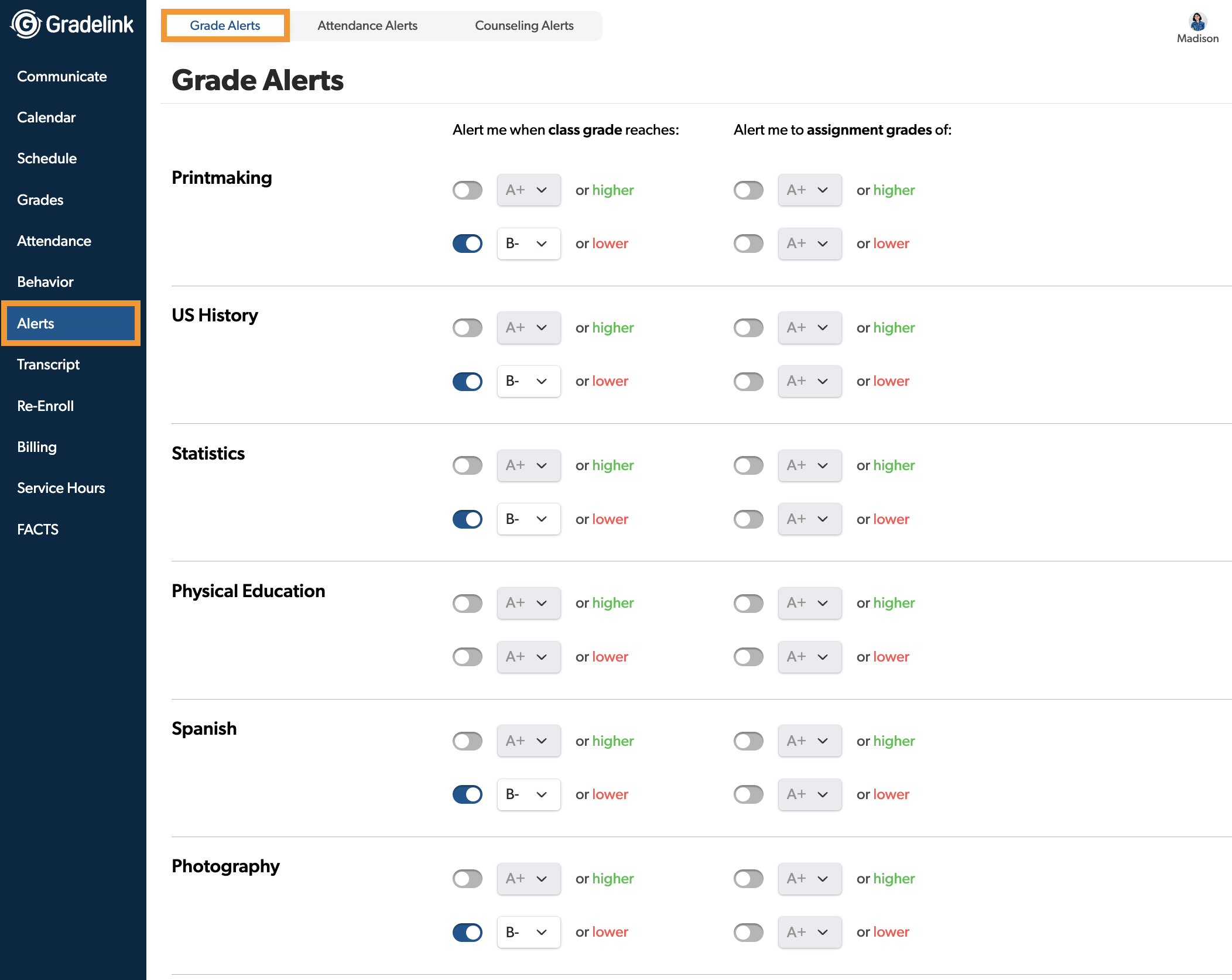Open Transcript from the sidebar
The height and width of the screenshot is (980, 1232).
pos(48,365)
